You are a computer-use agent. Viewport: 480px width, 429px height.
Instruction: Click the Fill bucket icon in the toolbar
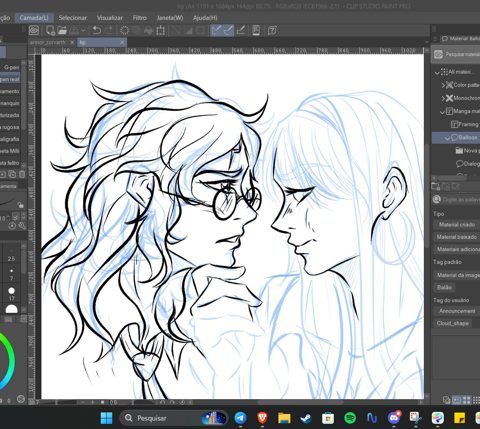click(148, 31)
